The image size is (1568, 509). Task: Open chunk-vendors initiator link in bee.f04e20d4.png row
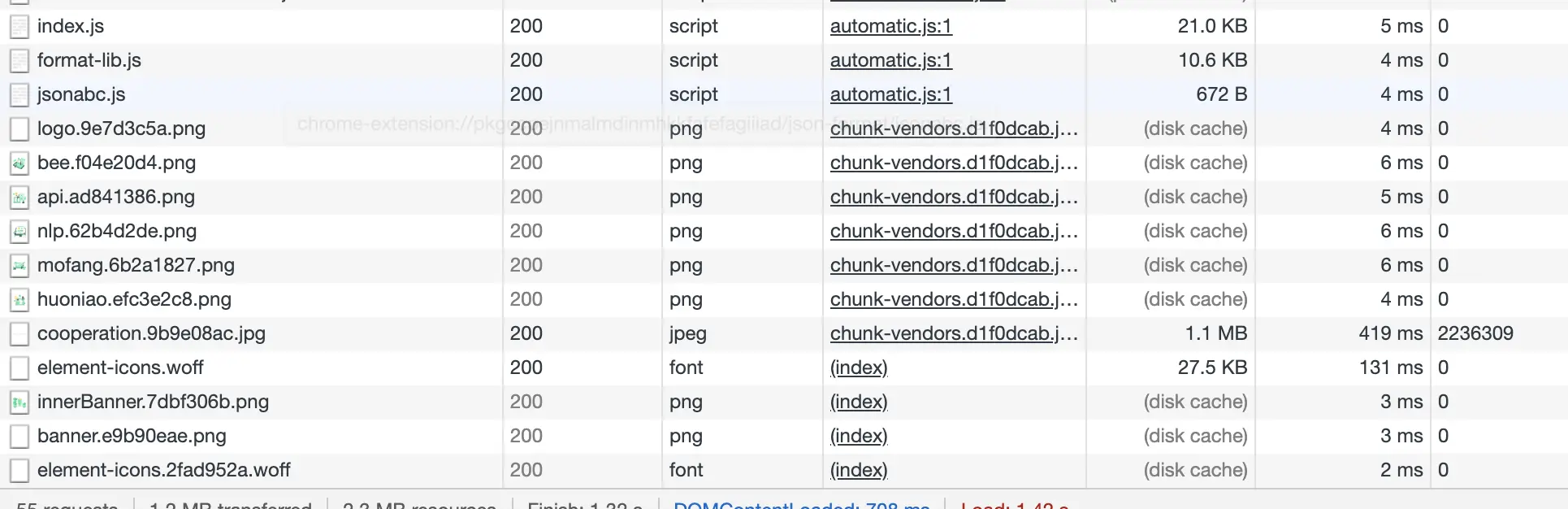[954, 163]
